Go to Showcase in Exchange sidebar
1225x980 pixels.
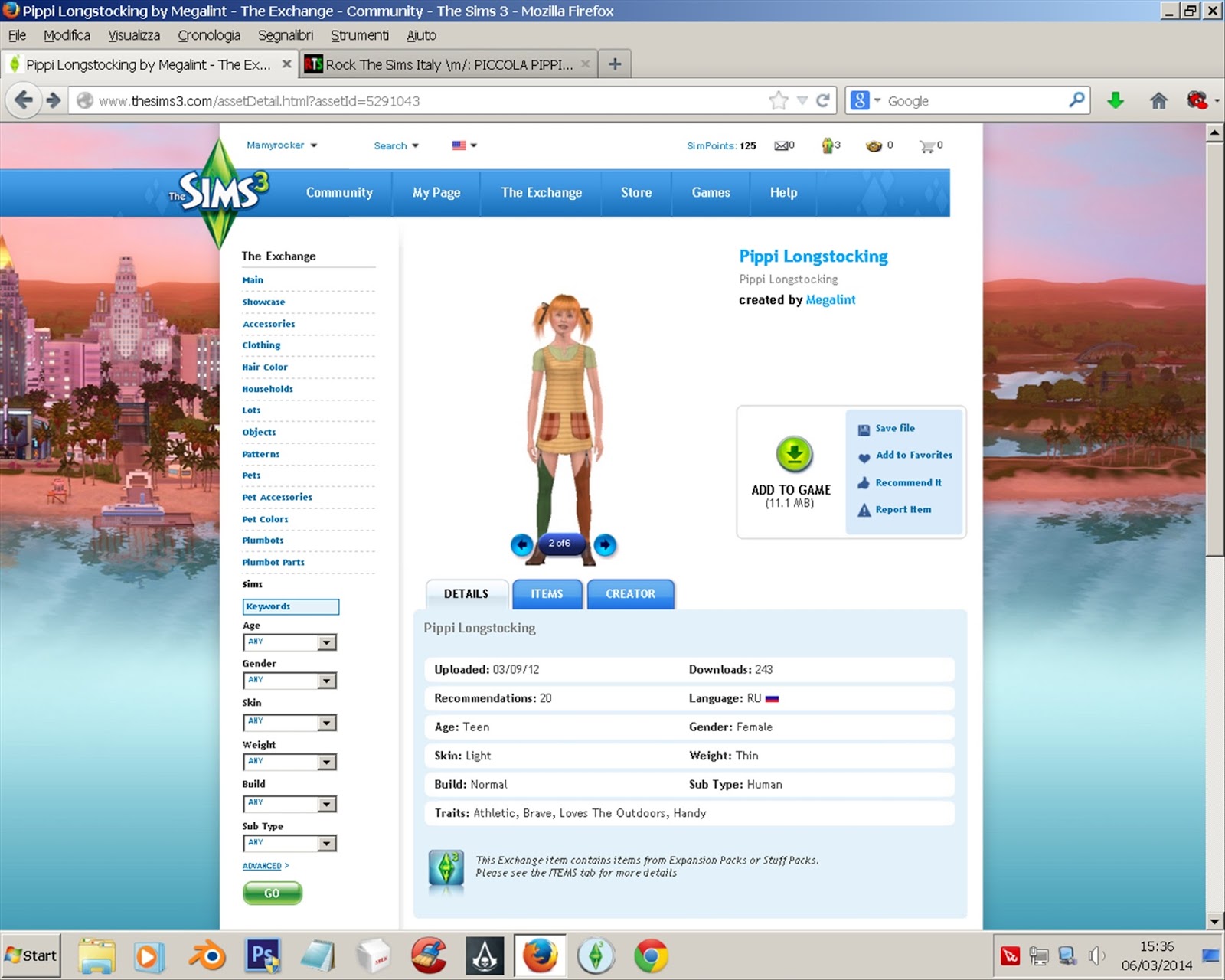point(263,302)
